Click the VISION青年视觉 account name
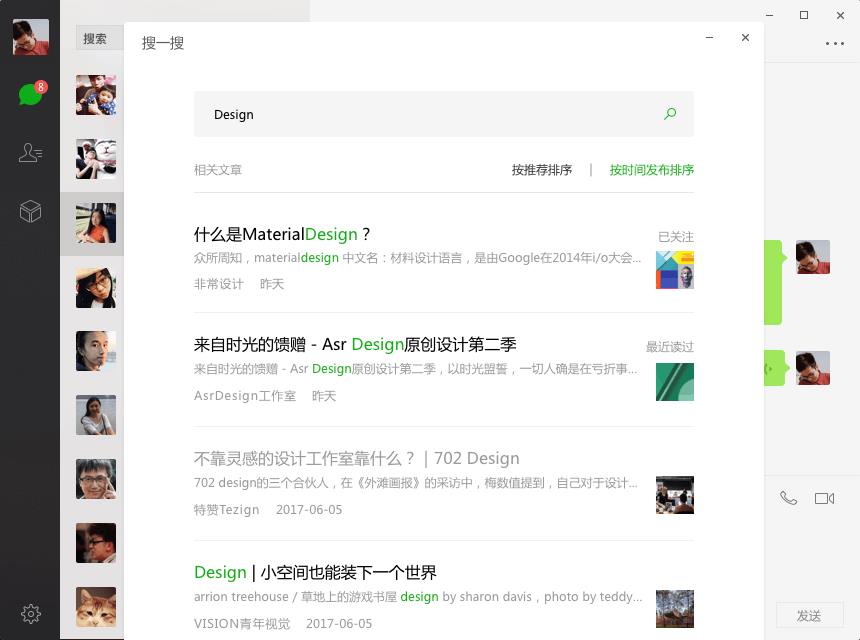The width and height of the screenshot is (860, 640). click(242, 624)
